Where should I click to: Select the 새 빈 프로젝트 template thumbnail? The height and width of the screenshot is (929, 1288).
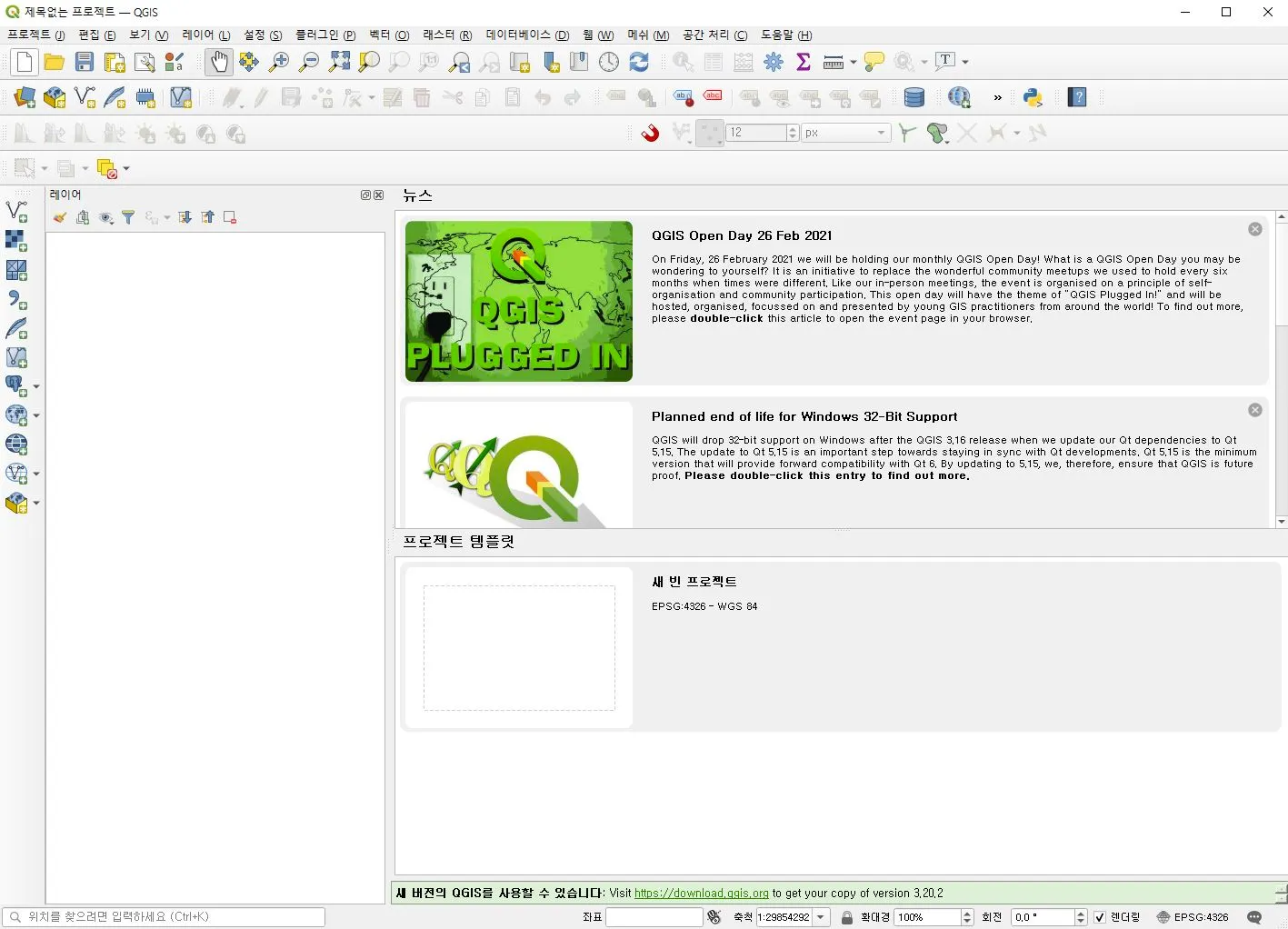[x=519, y=647]
